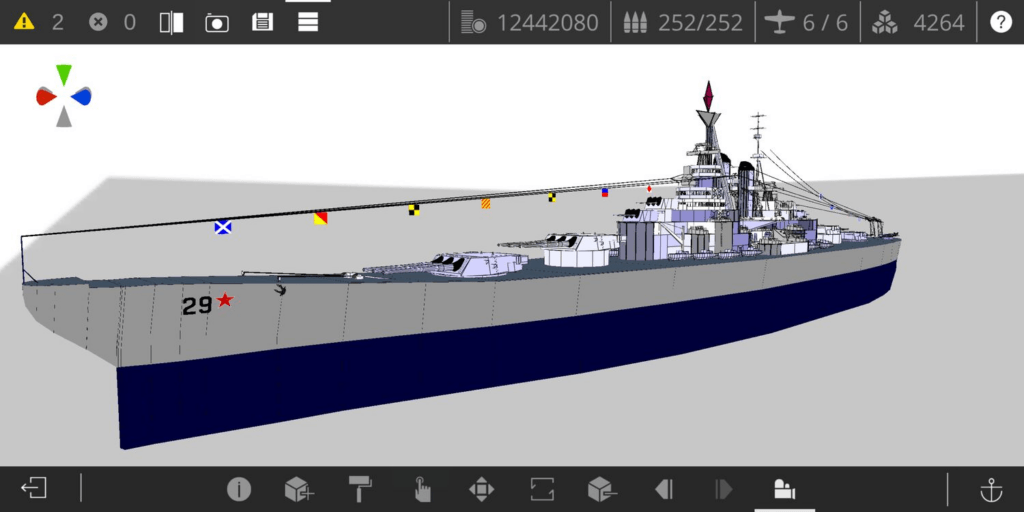Select the pointing hand select tool

(x=422, y=489)
